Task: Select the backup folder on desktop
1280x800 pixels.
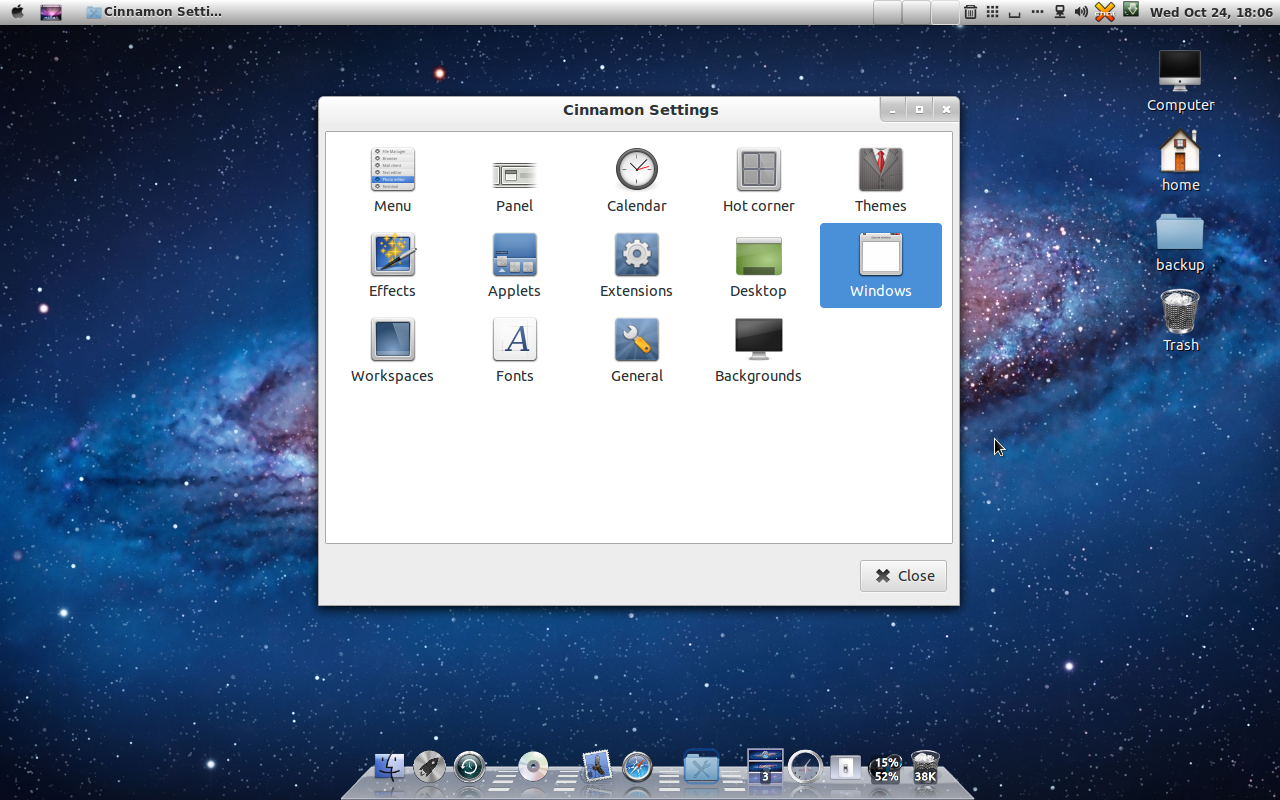Action: 1180,241
